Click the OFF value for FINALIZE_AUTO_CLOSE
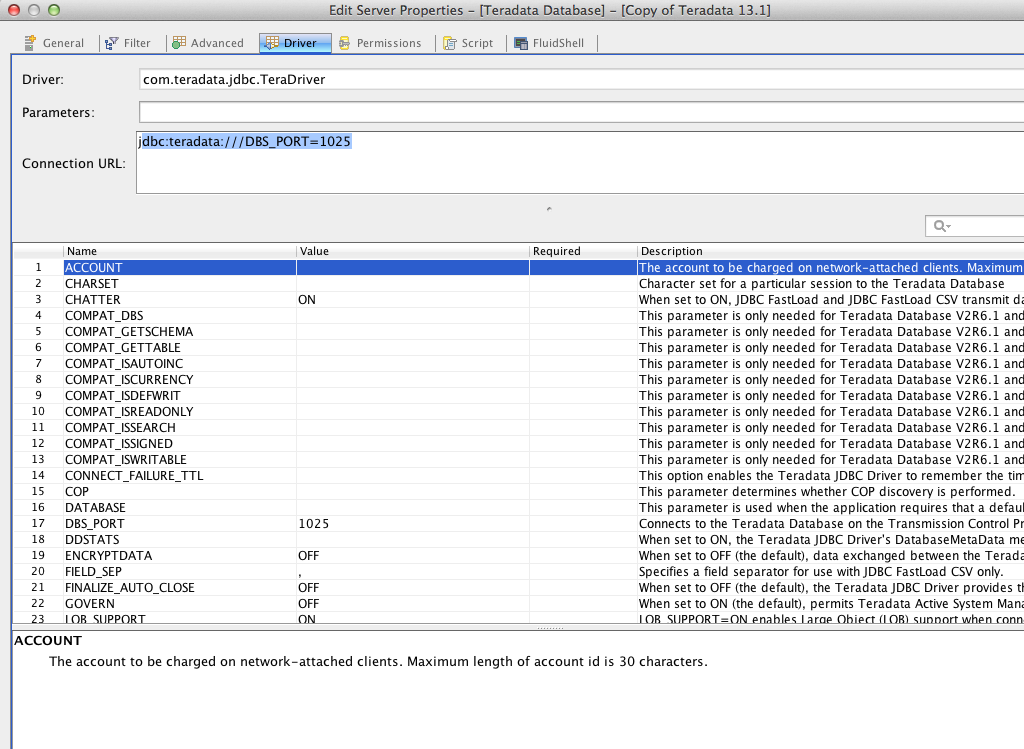The image size is (1024, 749). (308, 588)
